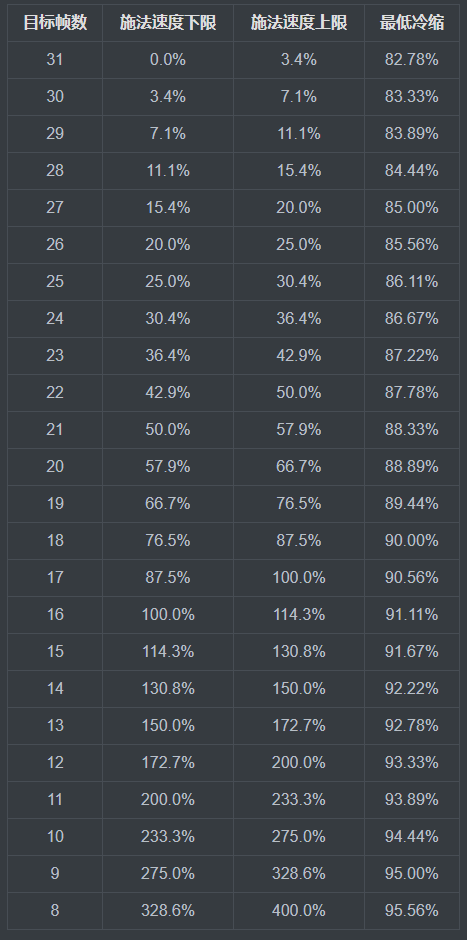The height and width of the screenshot is (940, 467).
Task: Click the 85.00% minimum cooldown value
Action: coord(412,208)
